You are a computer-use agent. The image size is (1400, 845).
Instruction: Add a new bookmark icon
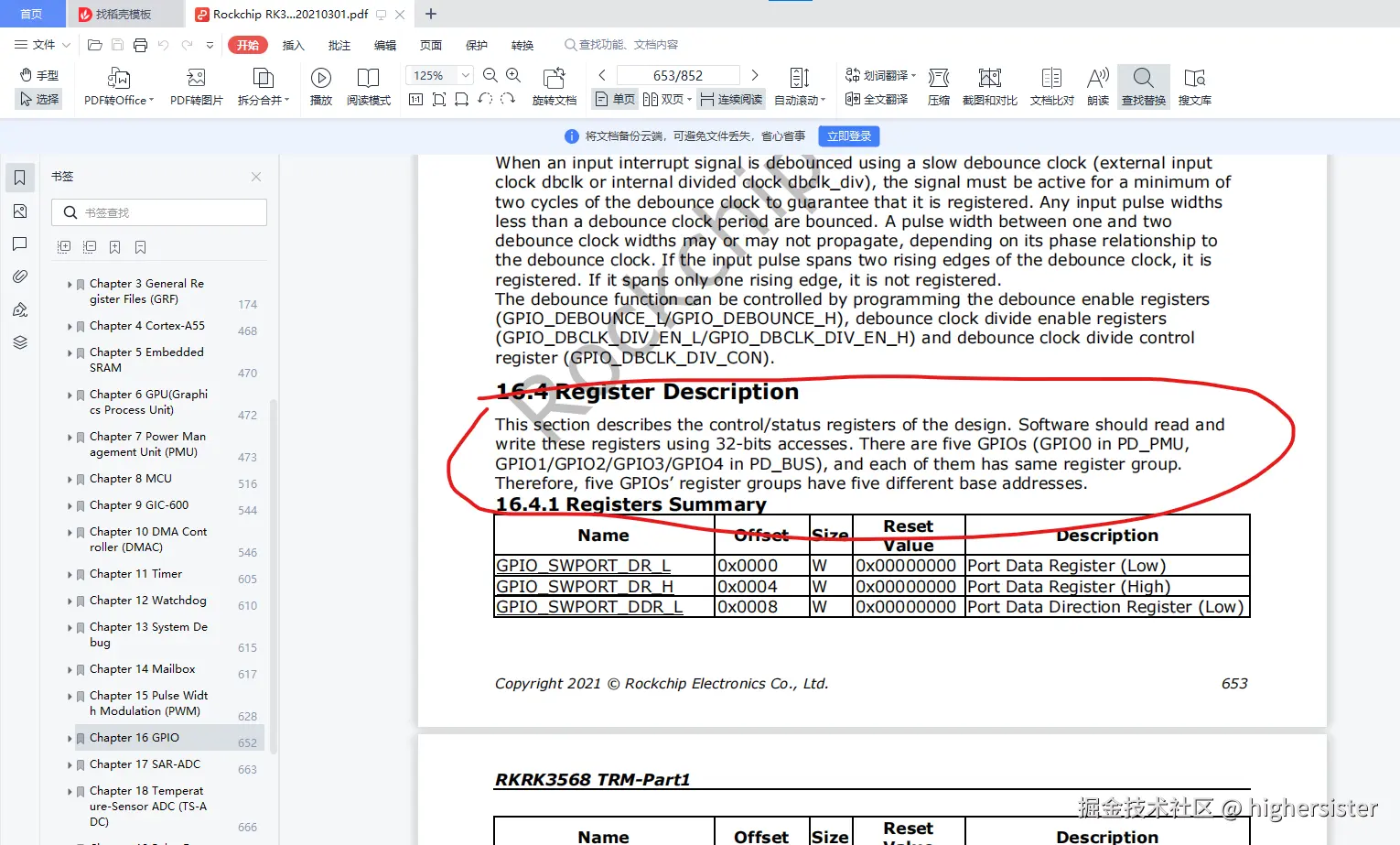(114, 247)
